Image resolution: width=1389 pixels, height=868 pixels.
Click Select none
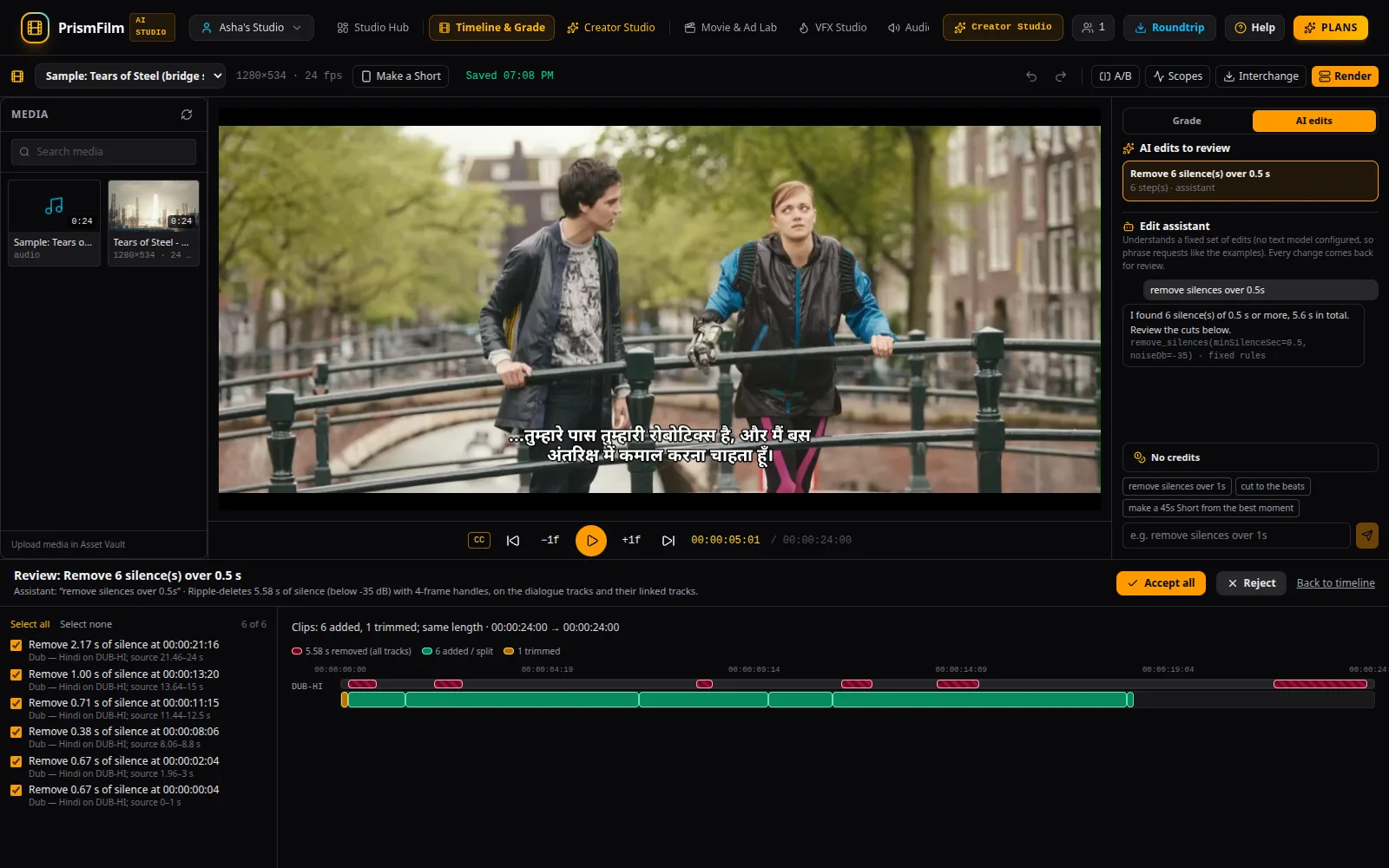click(x=86, y=624)
